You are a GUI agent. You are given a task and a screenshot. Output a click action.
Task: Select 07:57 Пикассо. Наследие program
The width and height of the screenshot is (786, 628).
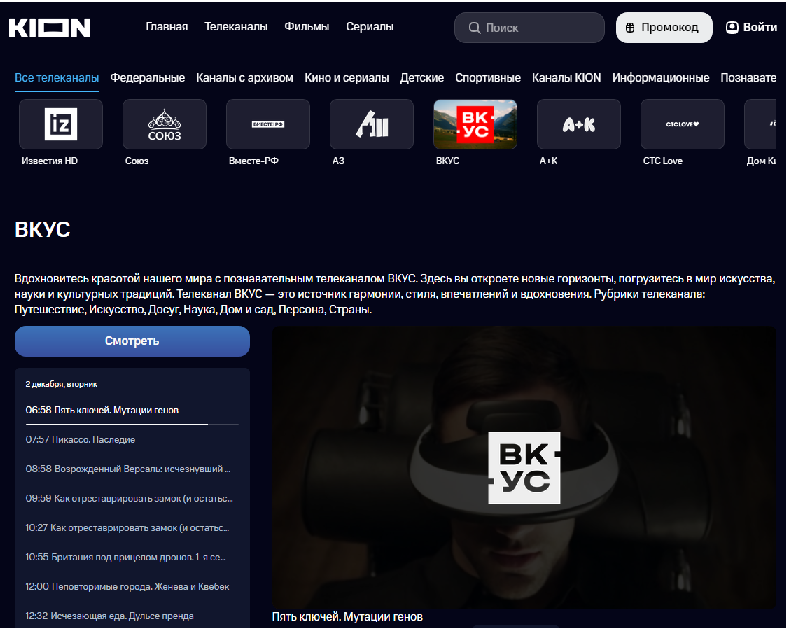click(x=80, y=440)
